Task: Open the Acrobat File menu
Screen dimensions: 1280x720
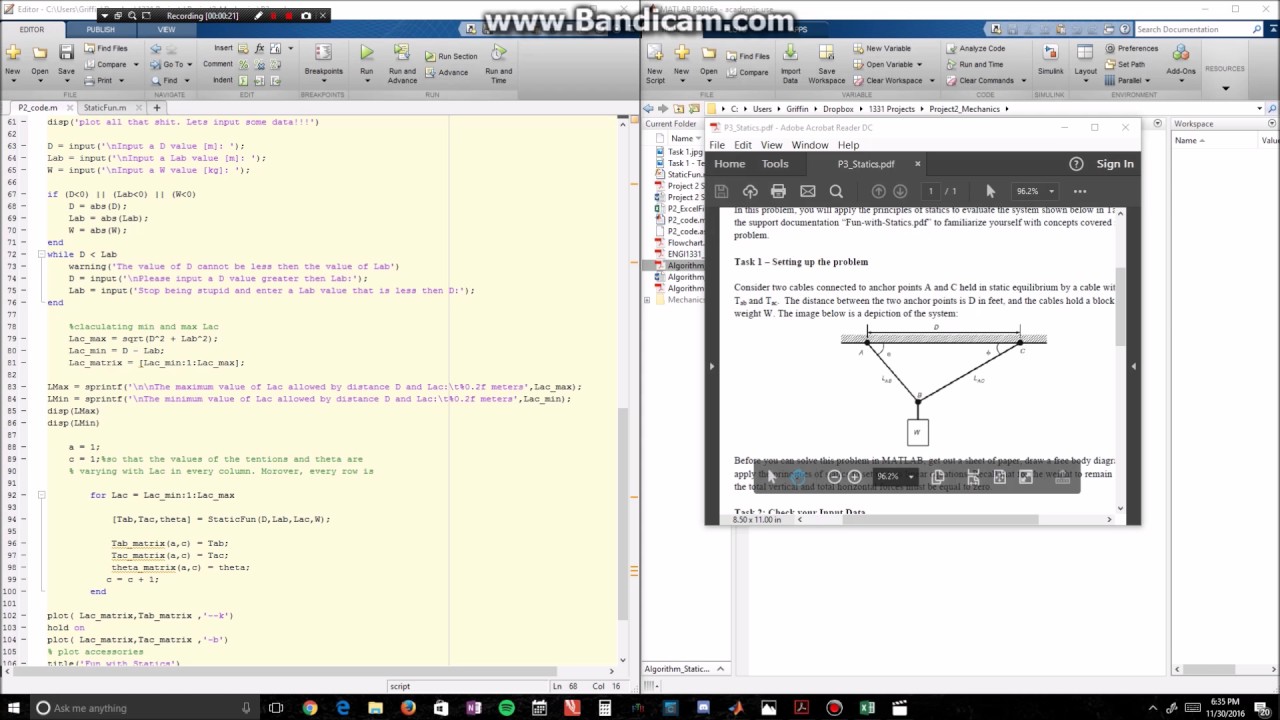Action: tap(717, 145)
